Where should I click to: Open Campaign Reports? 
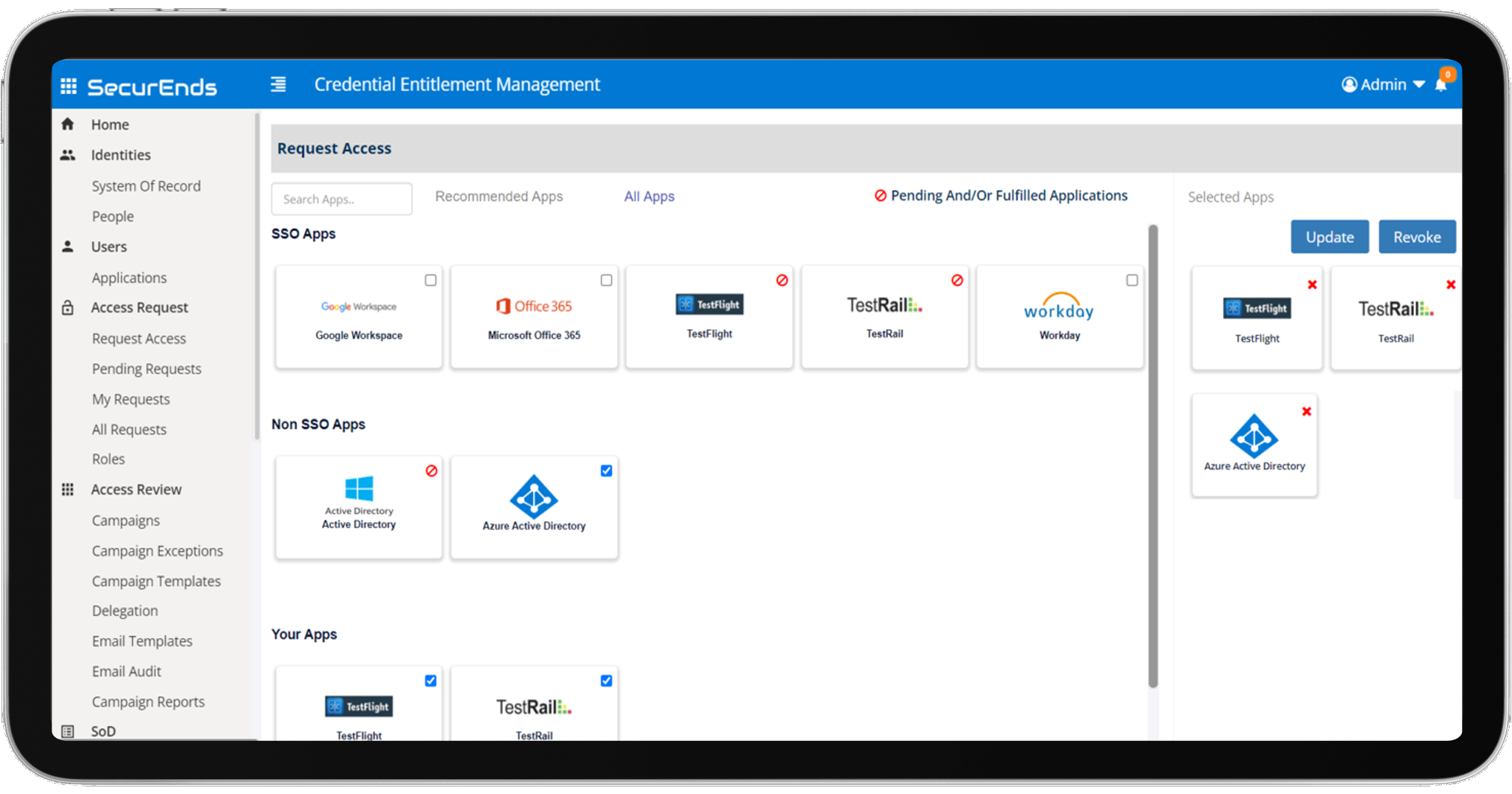tap(148, 702)
